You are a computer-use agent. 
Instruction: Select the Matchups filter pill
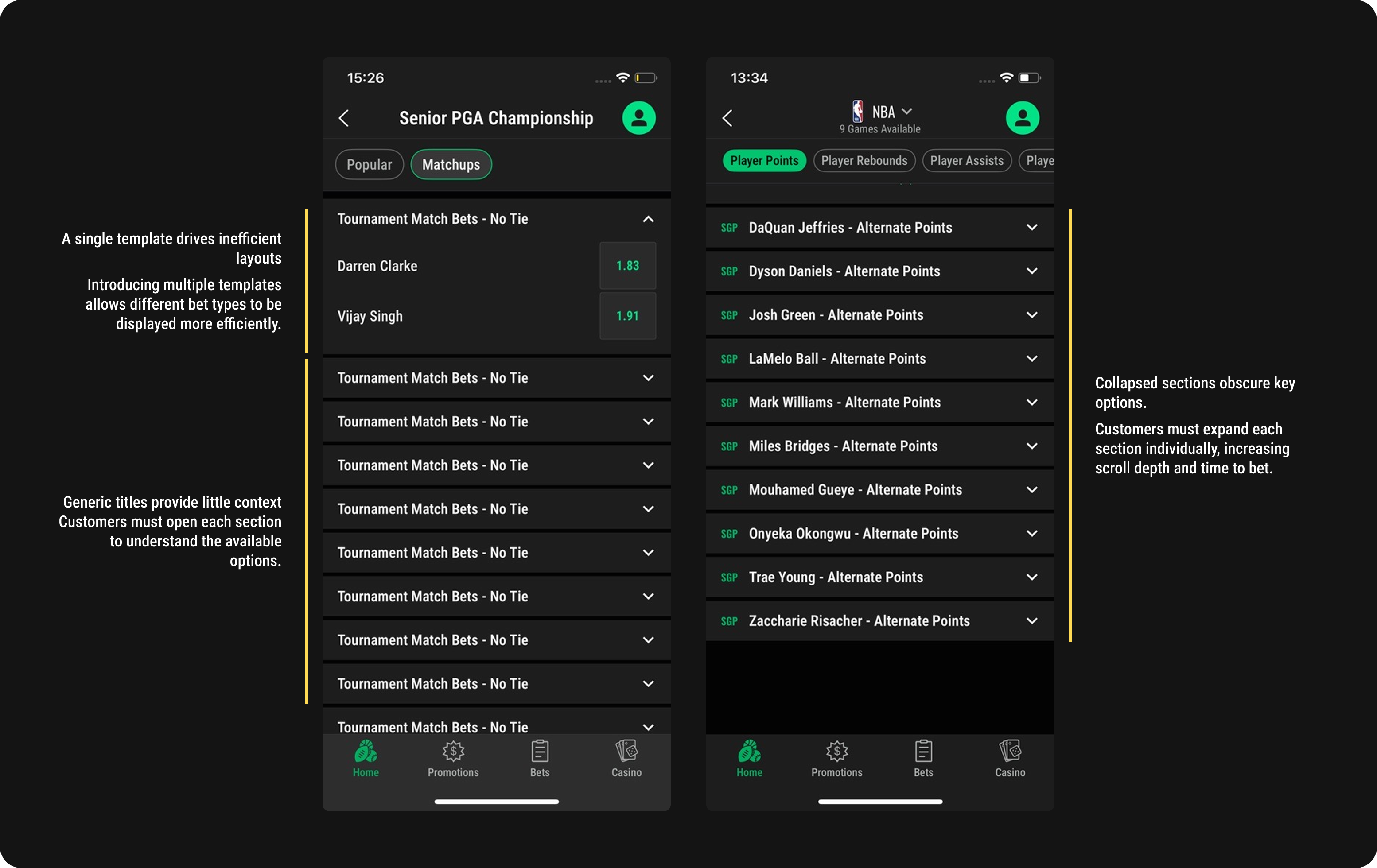click(x=451, y=165)
